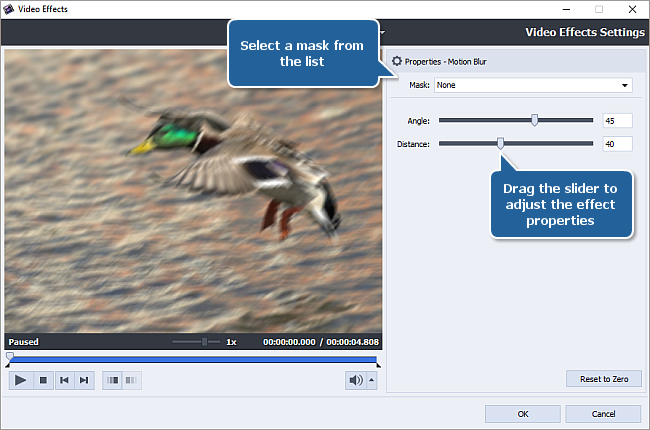Click the duck video preview

tap(193, 191)
